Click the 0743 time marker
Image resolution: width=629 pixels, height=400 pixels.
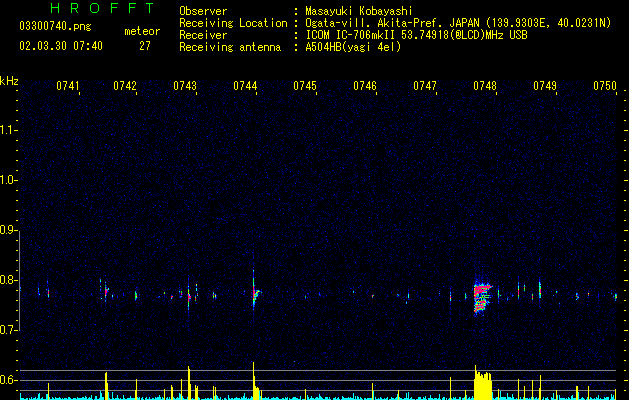point(185,86)
